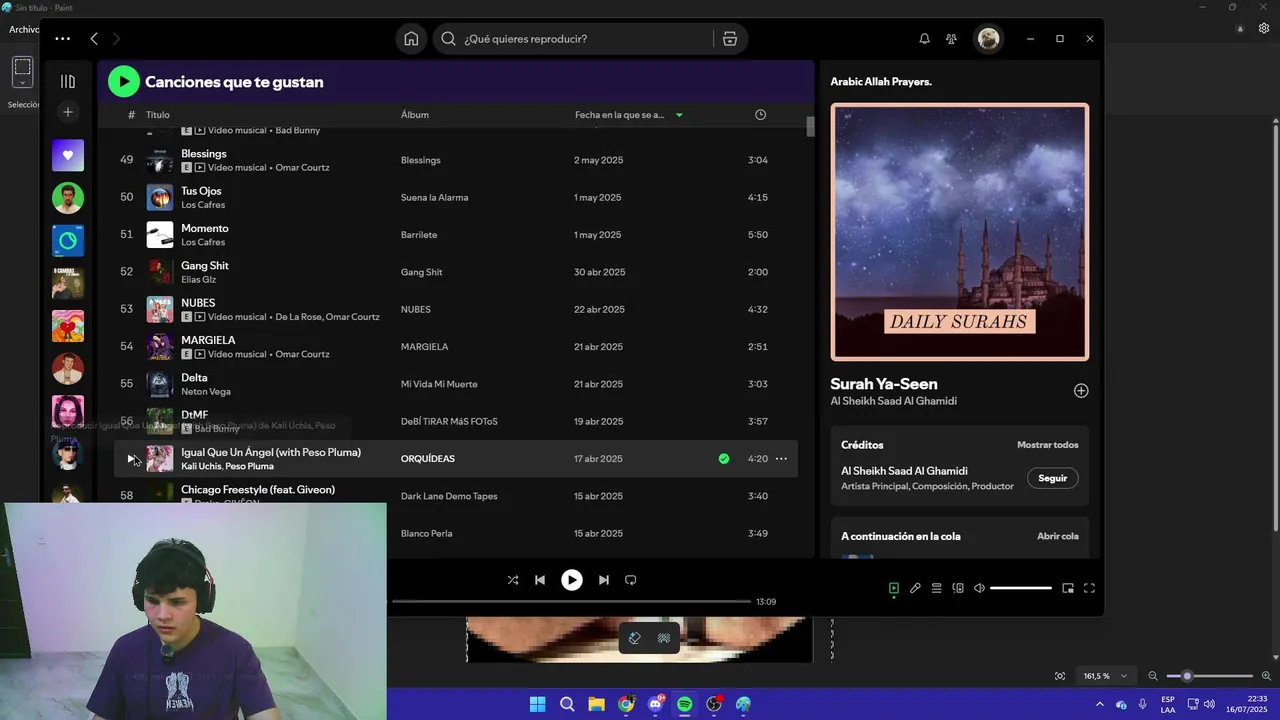The height and width of the screenshot is (720, 1280).
Task: Play the Canciones que te gustan playlist
Action: pyautogui.click(x=124, y=82)
